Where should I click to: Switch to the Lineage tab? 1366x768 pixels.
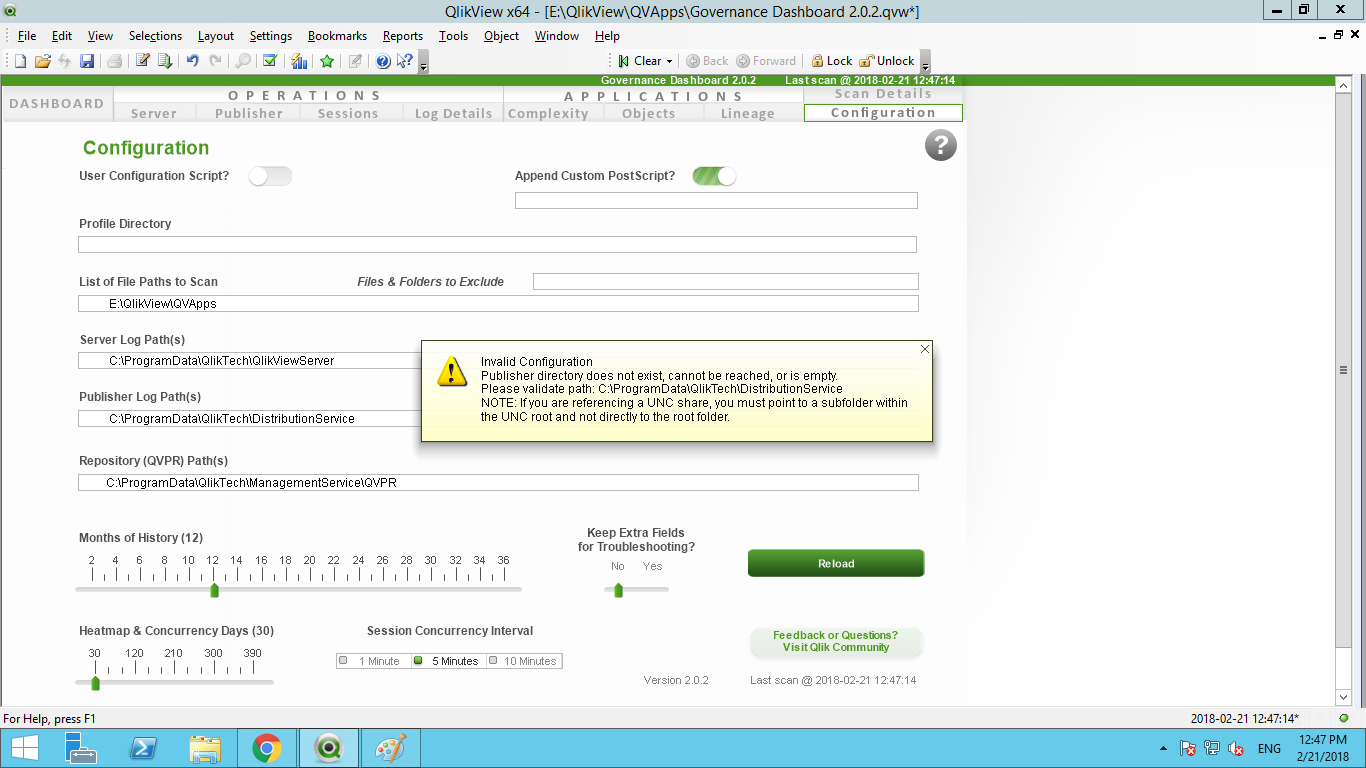pos(748,113)
